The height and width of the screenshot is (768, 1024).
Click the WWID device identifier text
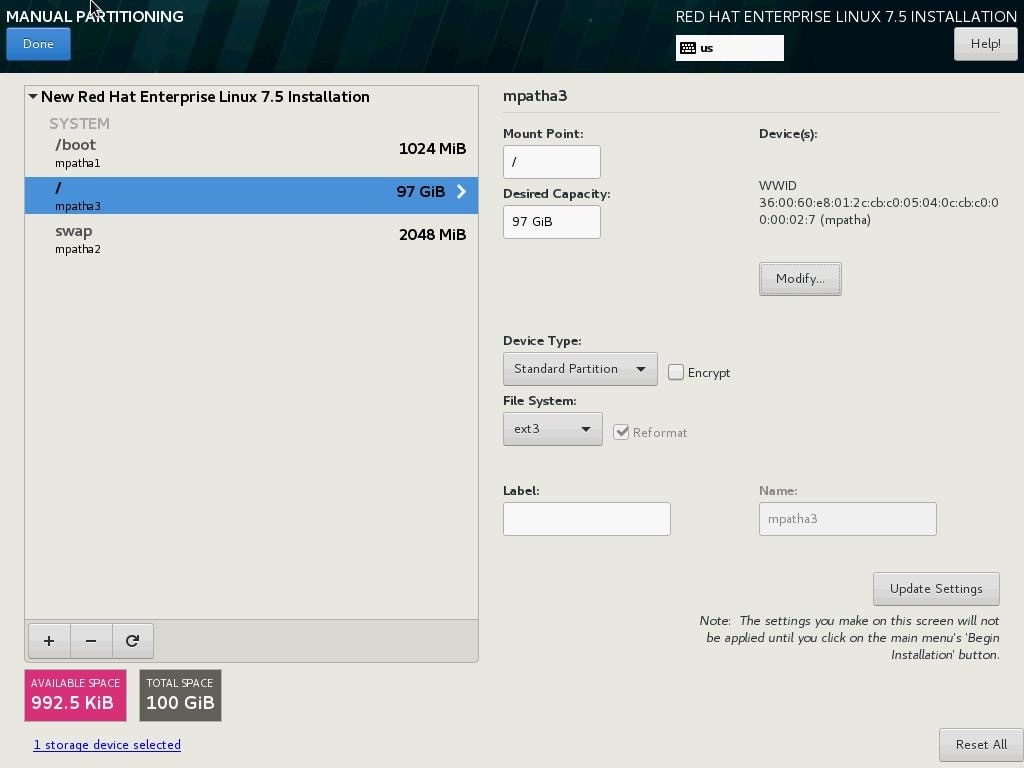878,202
